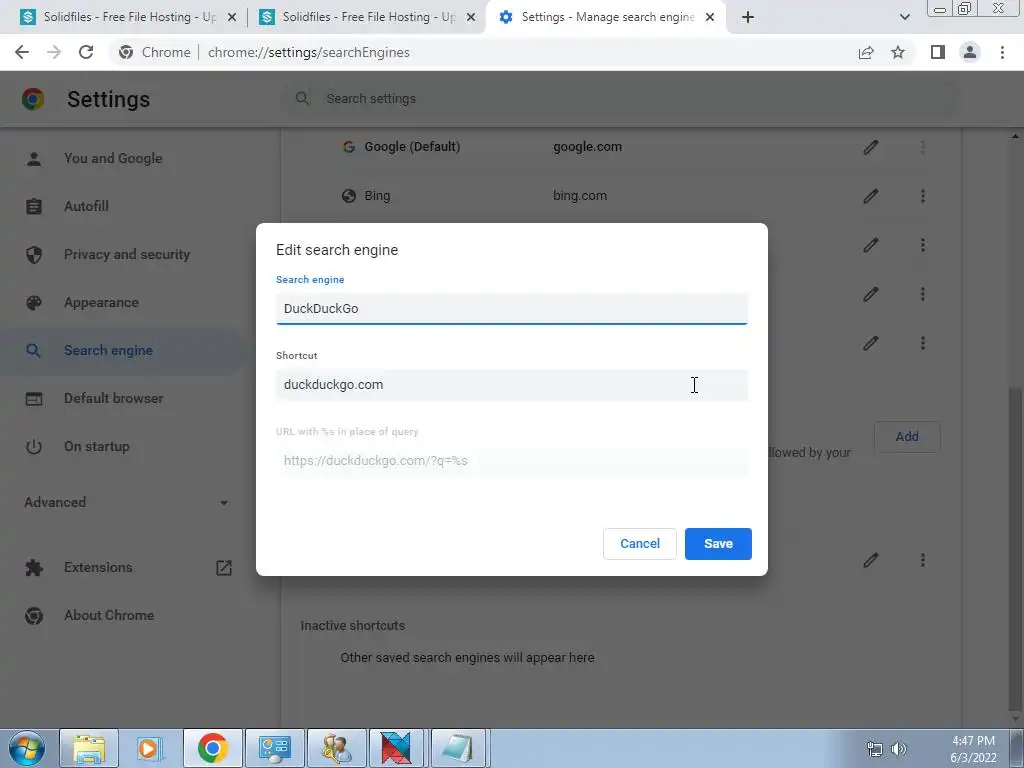Open Chrome three-dot main menu

pos(1002,52)
